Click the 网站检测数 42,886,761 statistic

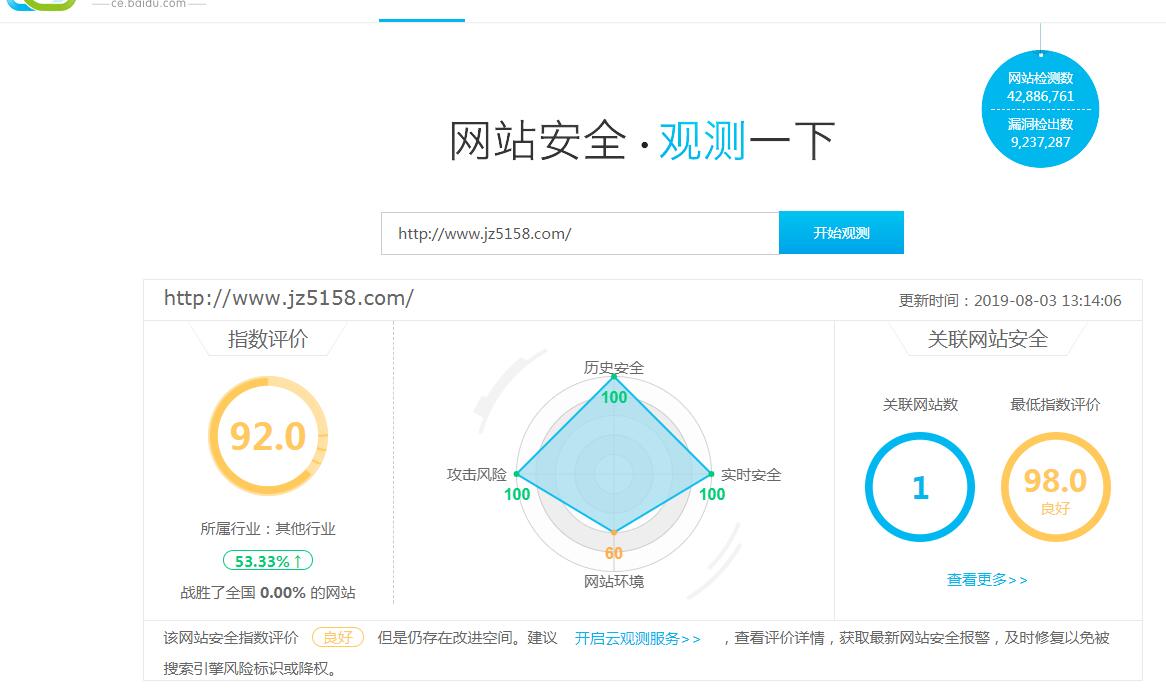point(1040,87)
